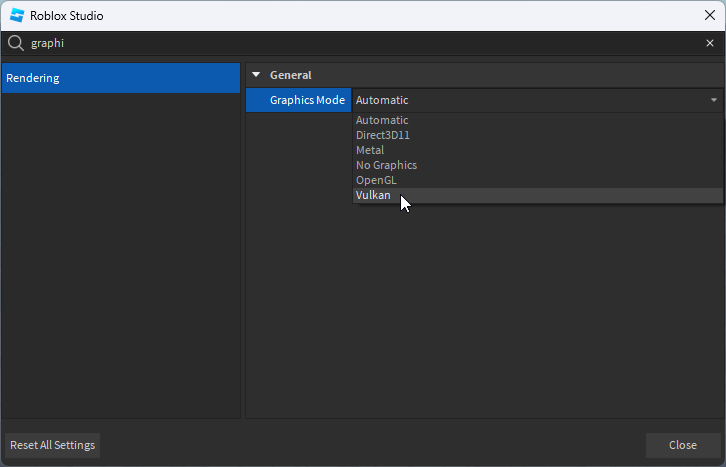Image resolution: width=726 pixels, height=467 pixels.
Task: Focus the search field containing graphi
Action: click(x=360, y=43)
